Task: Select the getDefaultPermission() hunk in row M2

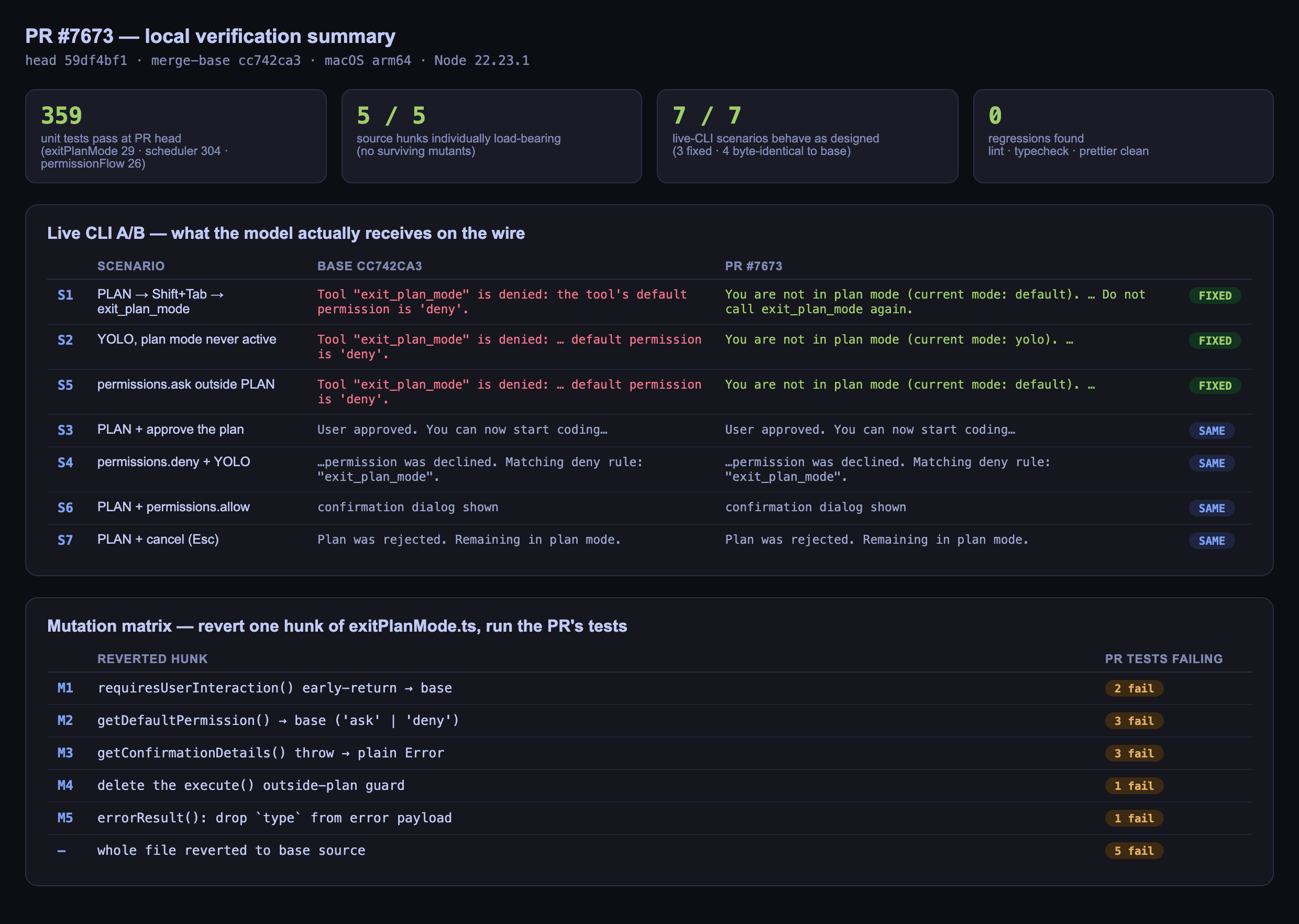Action: [278, 721]
